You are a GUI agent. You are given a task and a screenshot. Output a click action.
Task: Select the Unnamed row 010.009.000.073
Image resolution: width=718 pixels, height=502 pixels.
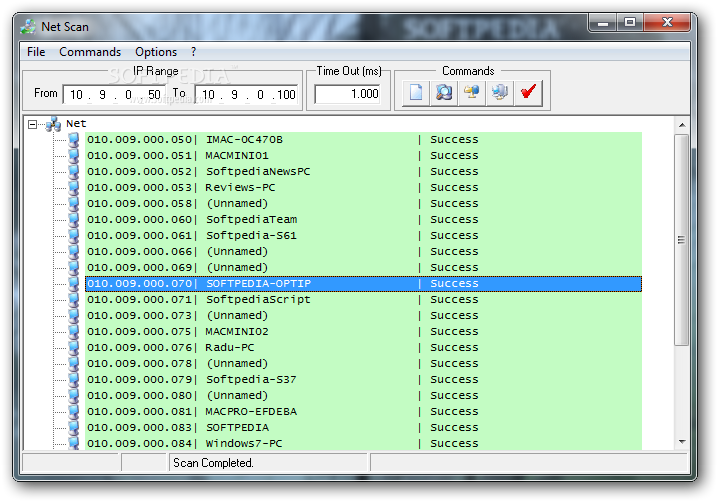364,316
